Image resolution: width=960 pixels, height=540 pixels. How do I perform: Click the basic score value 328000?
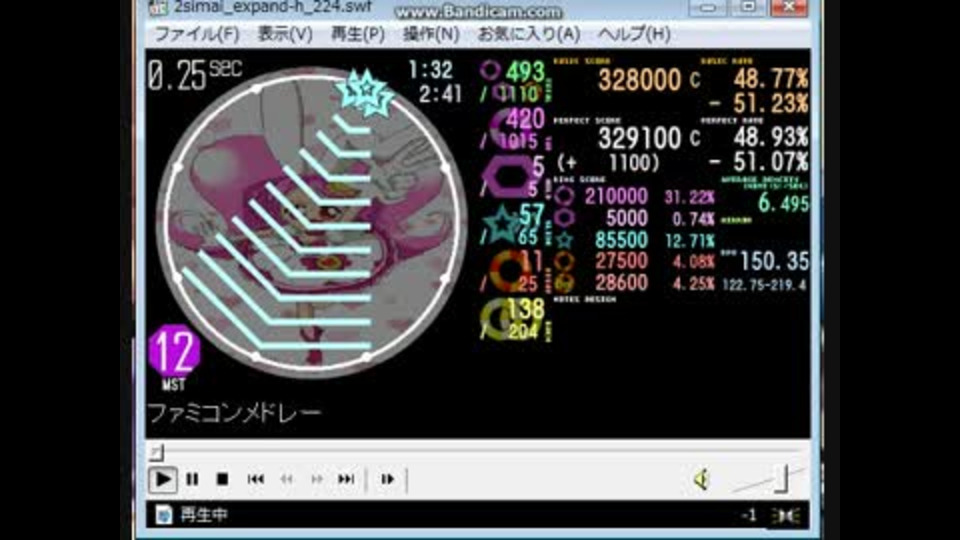click(639, 80)
